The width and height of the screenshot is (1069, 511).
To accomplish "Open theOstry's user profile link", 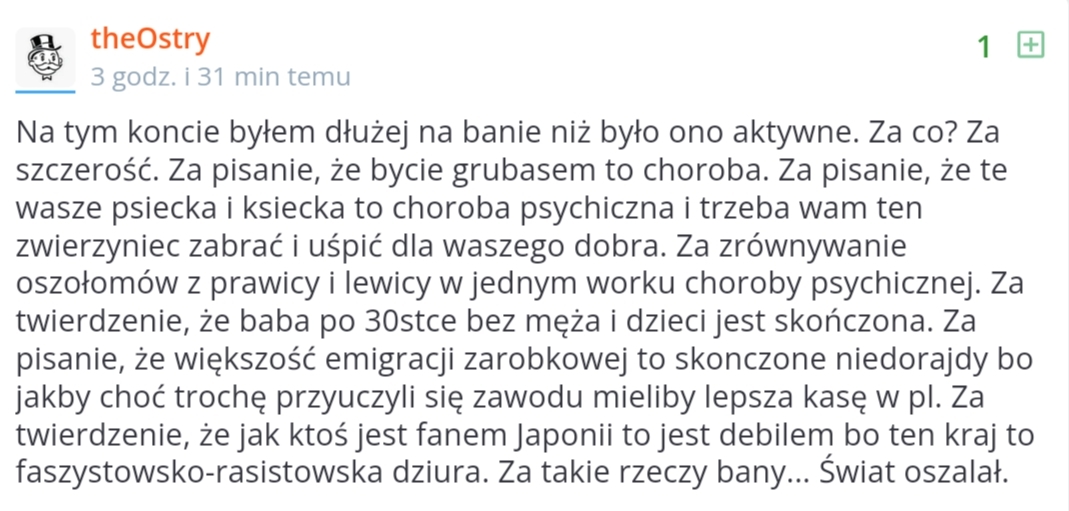I will click(x=150, y=39).
